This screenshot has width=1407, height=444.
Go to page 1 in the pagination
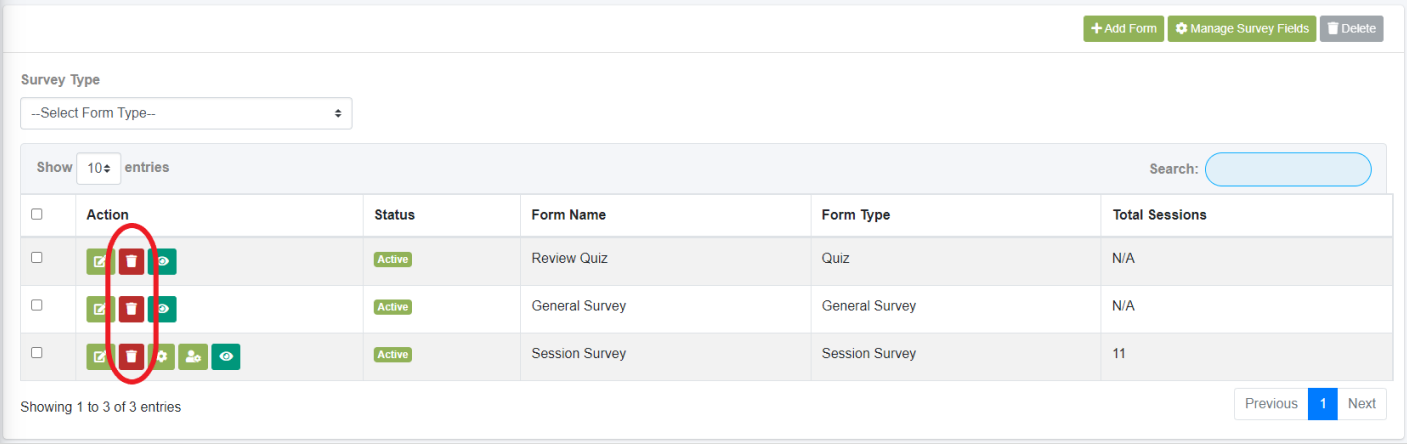(1322, 404)
